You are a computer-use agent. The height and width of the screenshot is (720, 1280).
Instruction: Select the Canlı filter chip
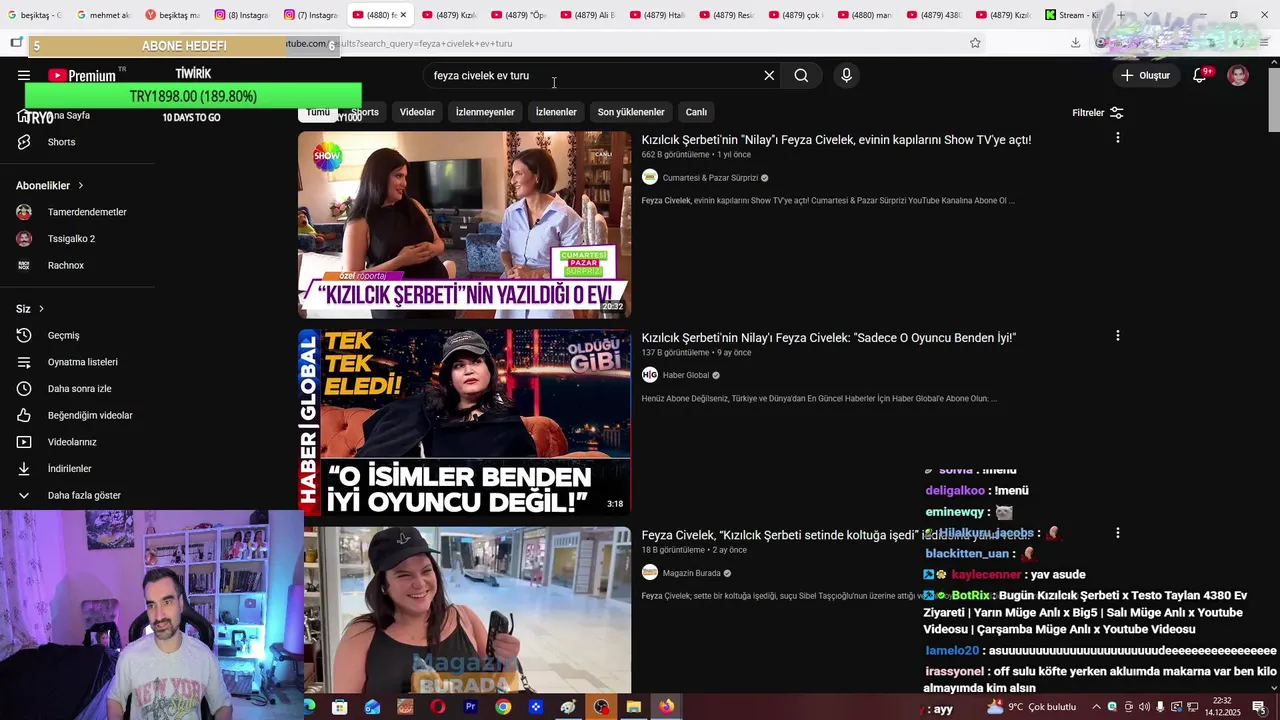click(x=696, y=112)
